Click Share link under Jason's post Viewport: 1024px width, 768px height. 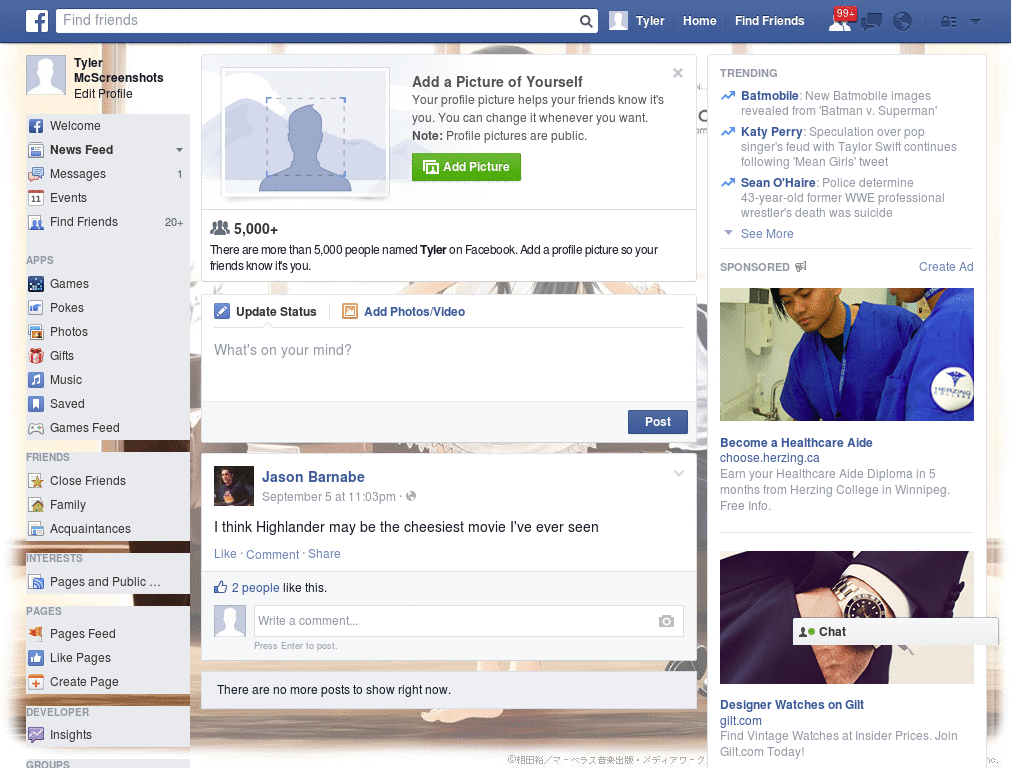point(324,554)
